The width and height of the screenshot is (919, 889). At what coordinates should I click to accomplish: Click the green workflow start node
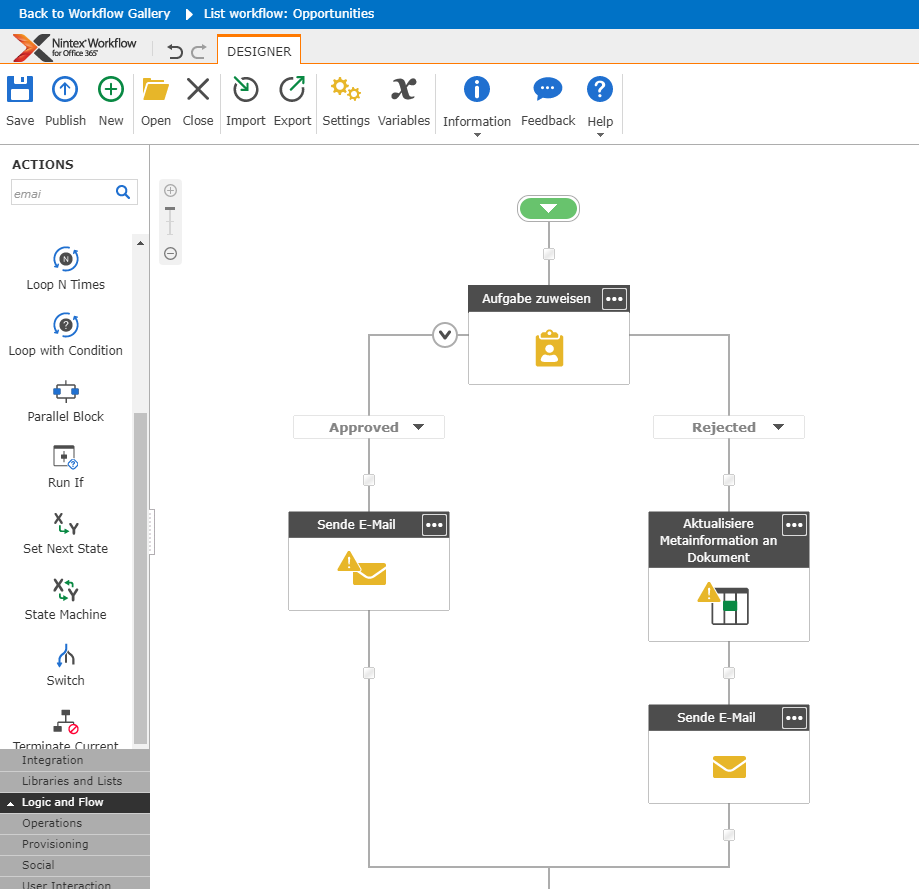(549, 209)
